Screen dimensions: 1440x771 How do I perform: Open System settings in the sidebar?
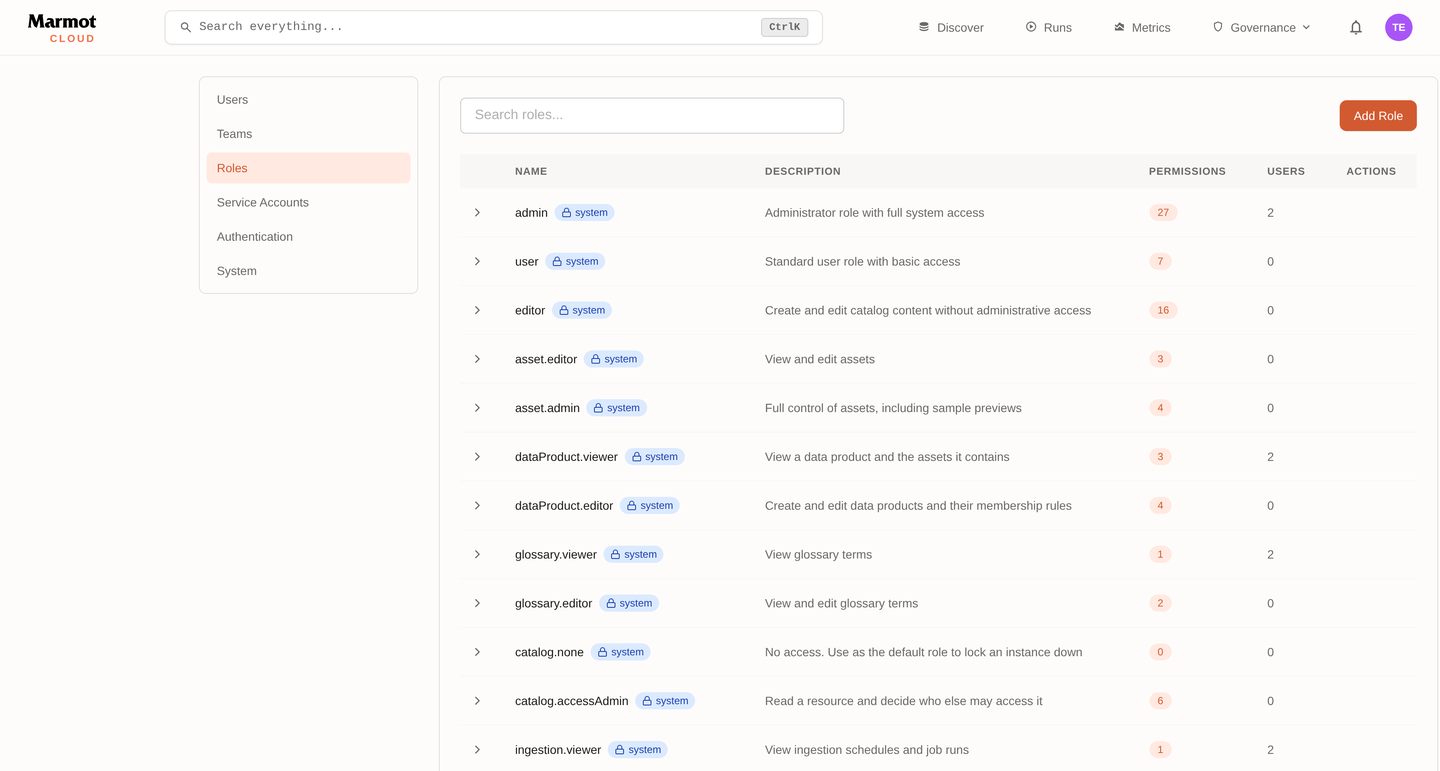click(x=308, y=271)
